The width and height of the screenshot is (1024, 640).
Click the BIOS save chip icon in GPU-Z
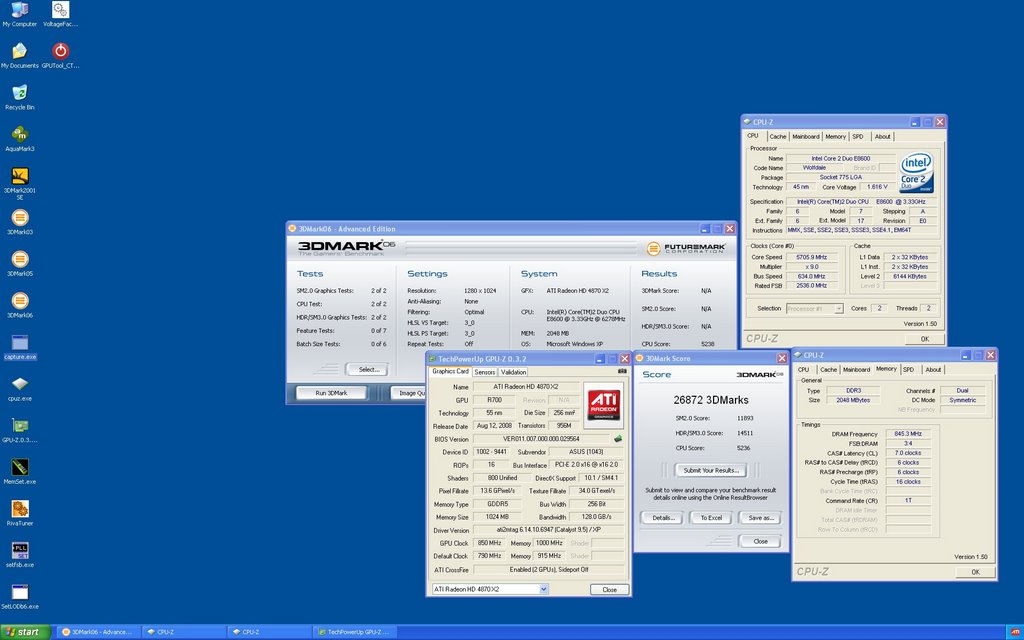[617, 439]
